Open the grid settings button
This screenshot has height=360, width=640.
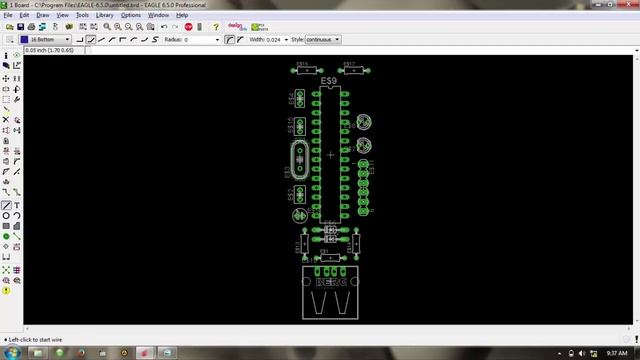click(10, 40)
